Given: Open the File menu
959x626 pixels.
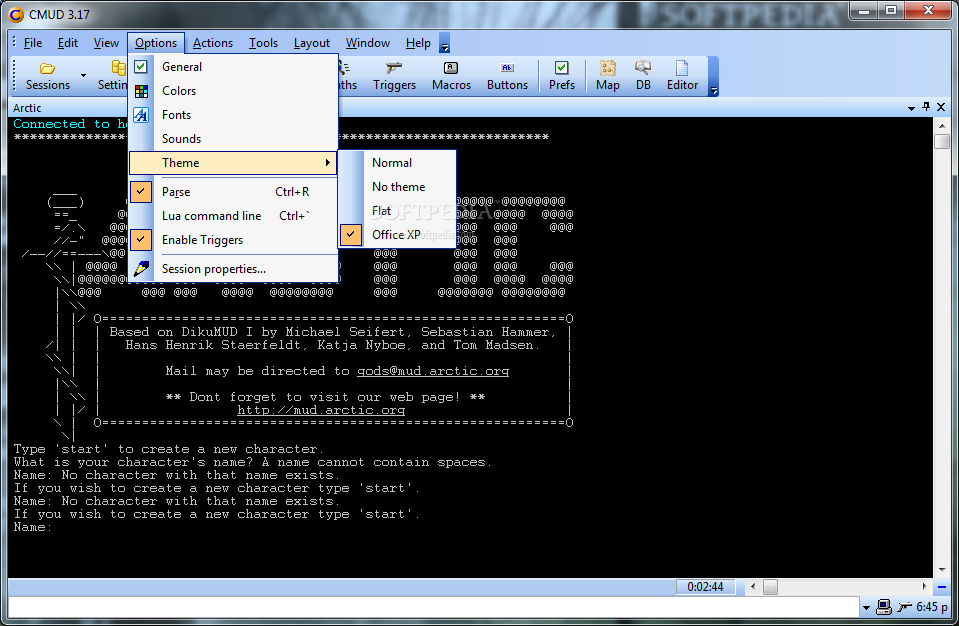Looking at the screenshot, I should tap(33, 43).
